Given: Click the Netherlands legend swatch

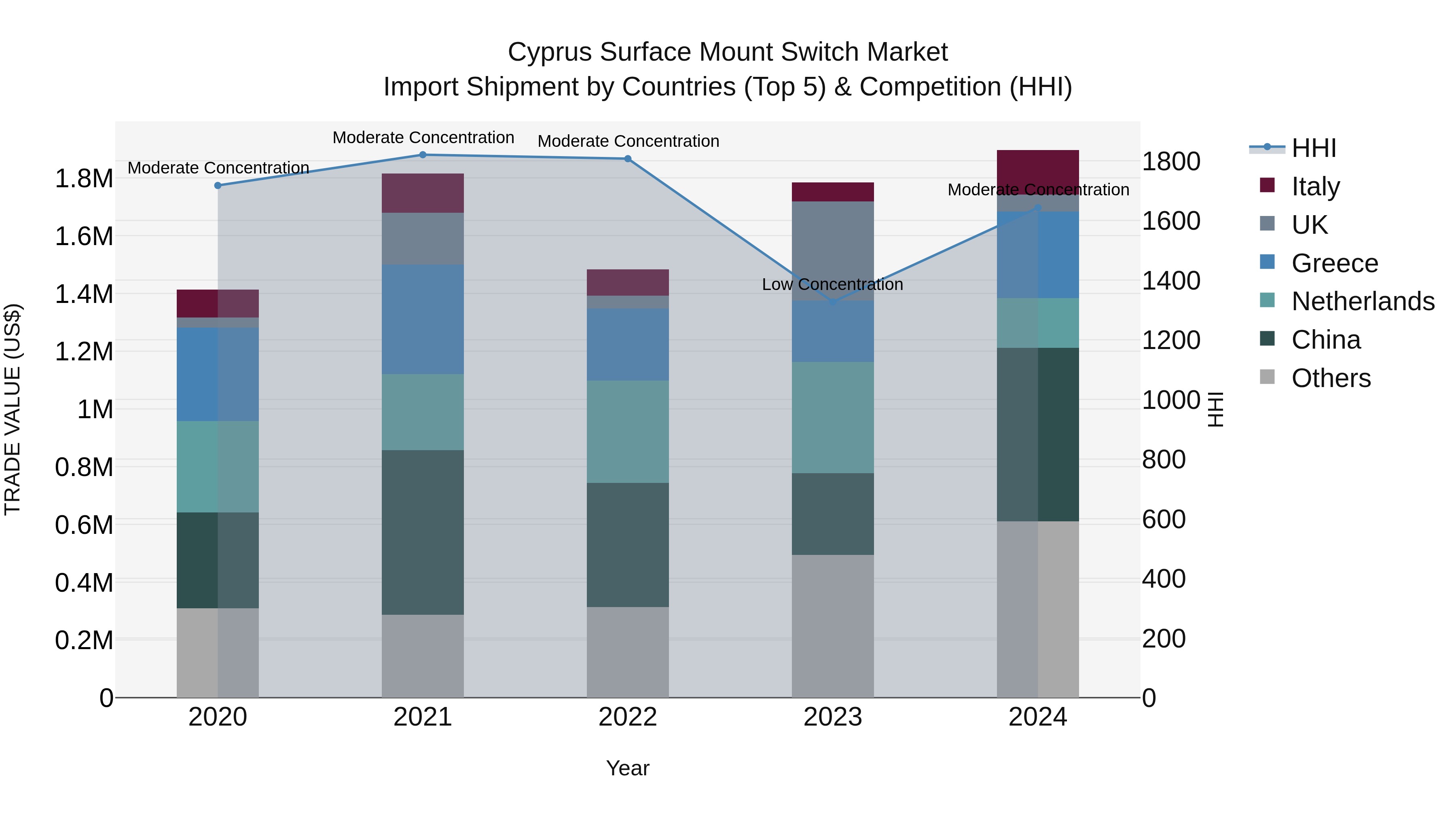Looking at the screenshot, I should pos(1267,301).
